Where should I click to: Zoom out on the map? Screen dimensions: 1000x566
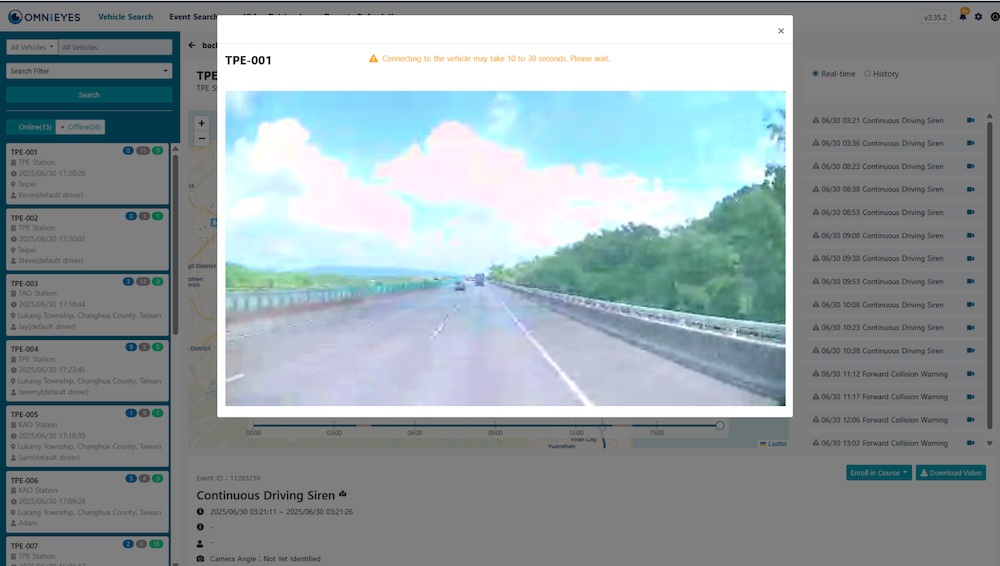point(202,138)
